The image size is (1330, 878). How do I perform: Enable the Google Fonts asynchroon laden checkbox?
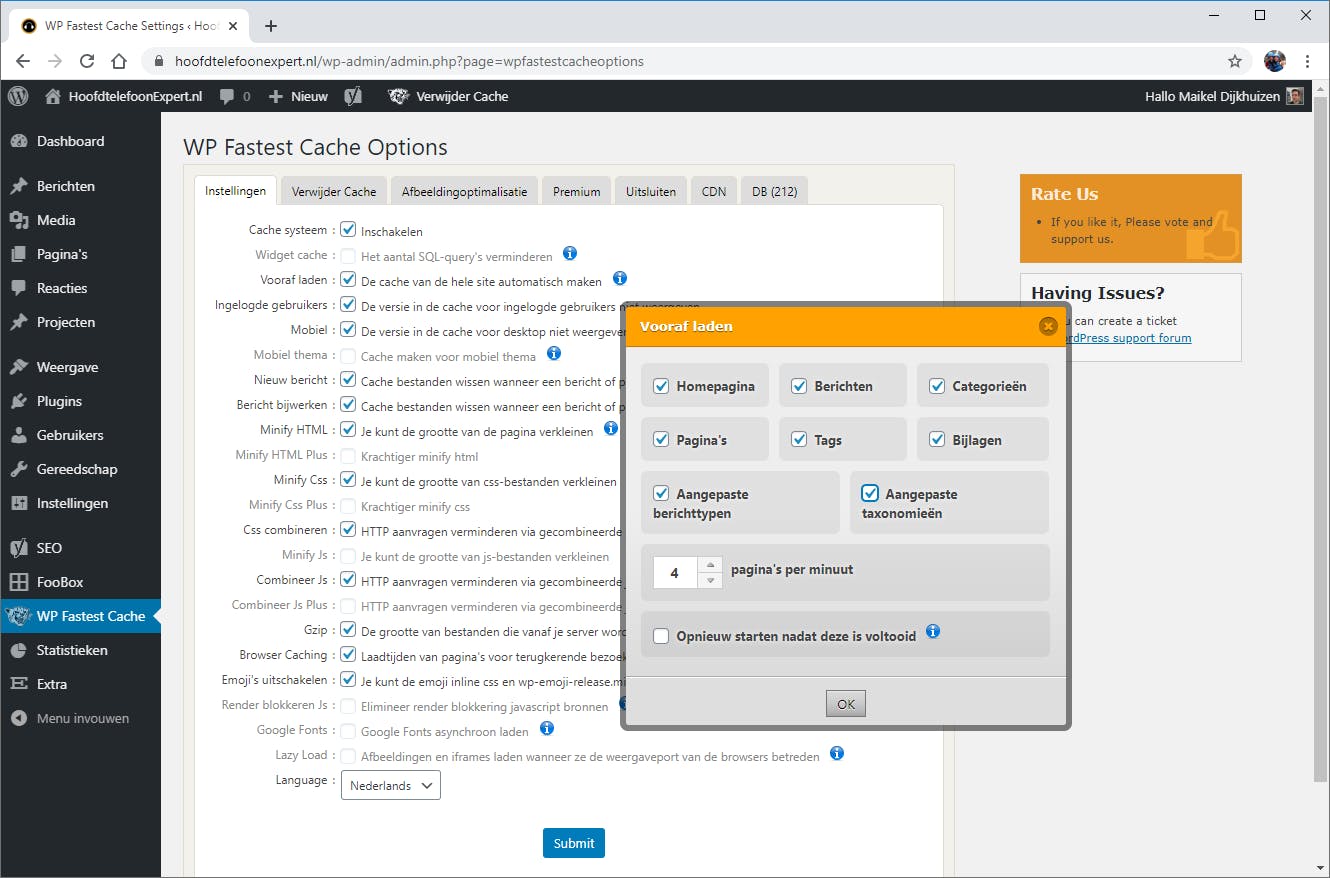click(348, 731)
